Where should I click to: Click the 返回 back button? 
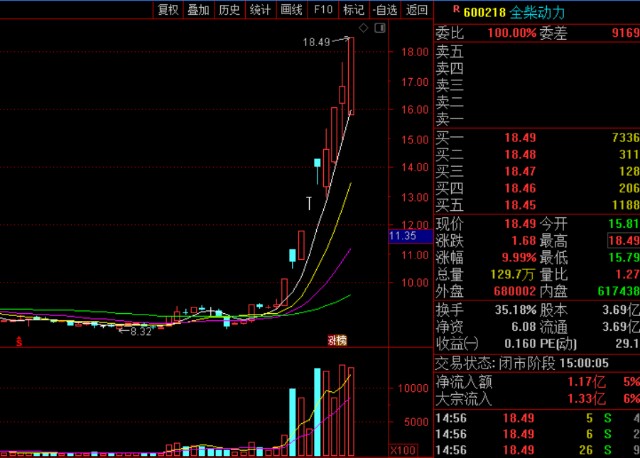416,10
